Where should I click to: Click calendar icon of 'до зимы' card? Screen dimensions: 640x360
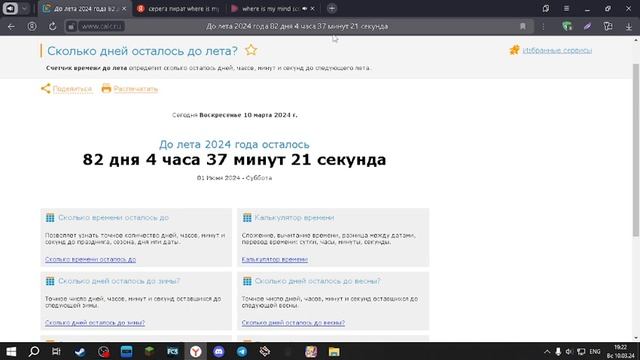point(50,281)
